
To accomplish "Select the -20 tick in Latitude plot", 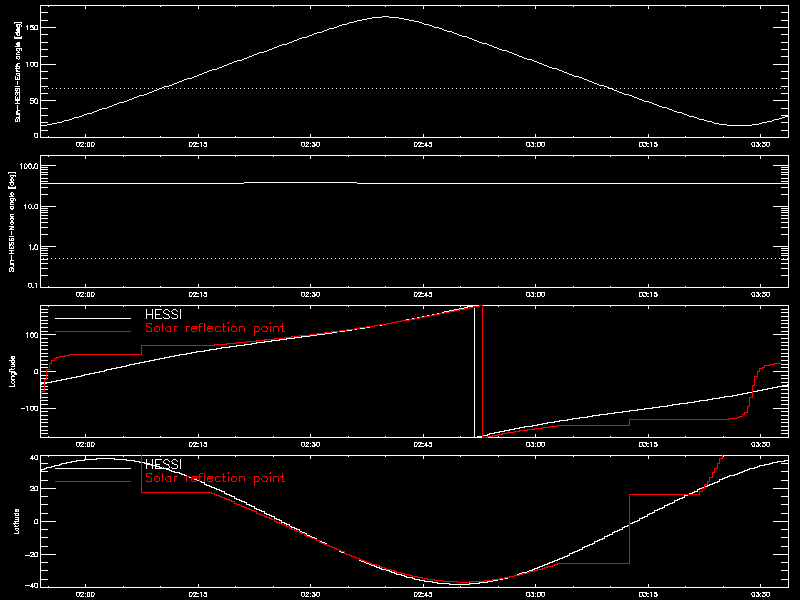I will 32,554.
